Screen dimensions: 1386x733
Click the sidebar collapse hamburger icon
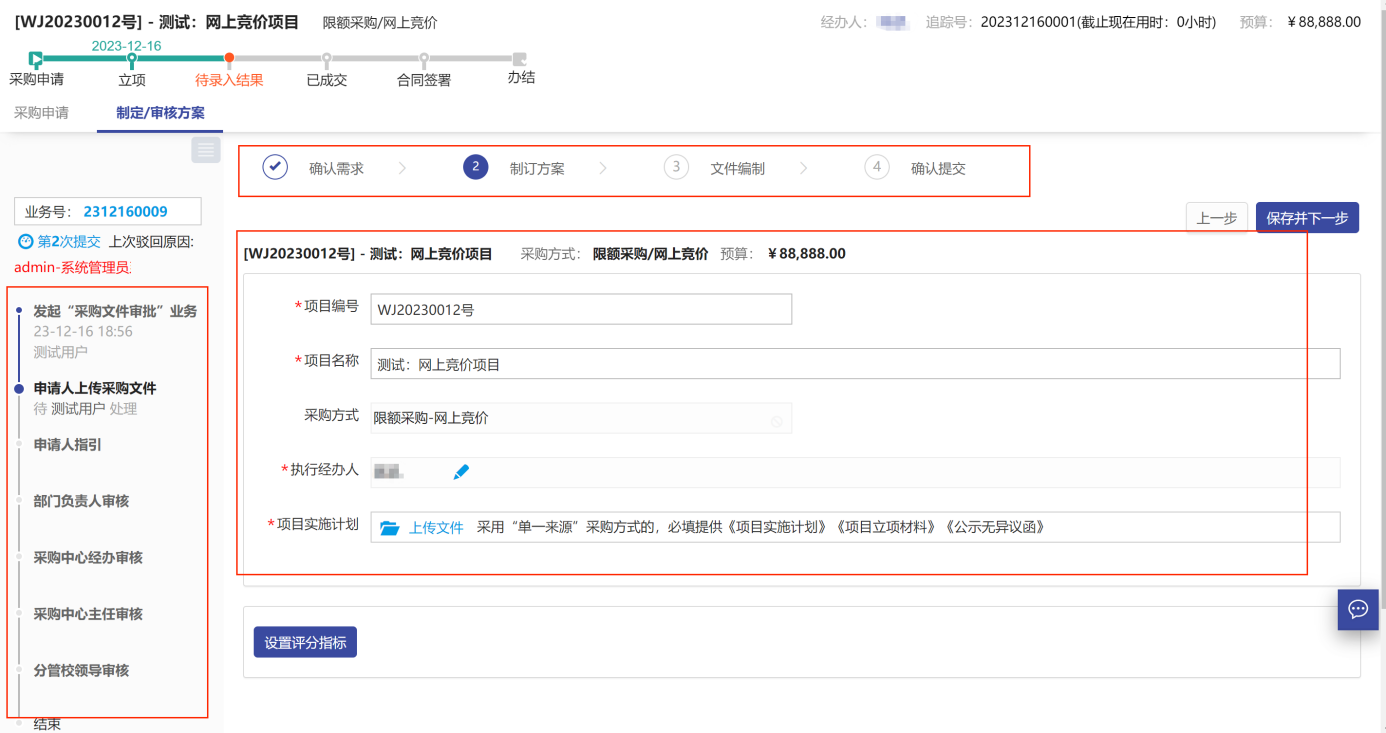pos(206,150)
